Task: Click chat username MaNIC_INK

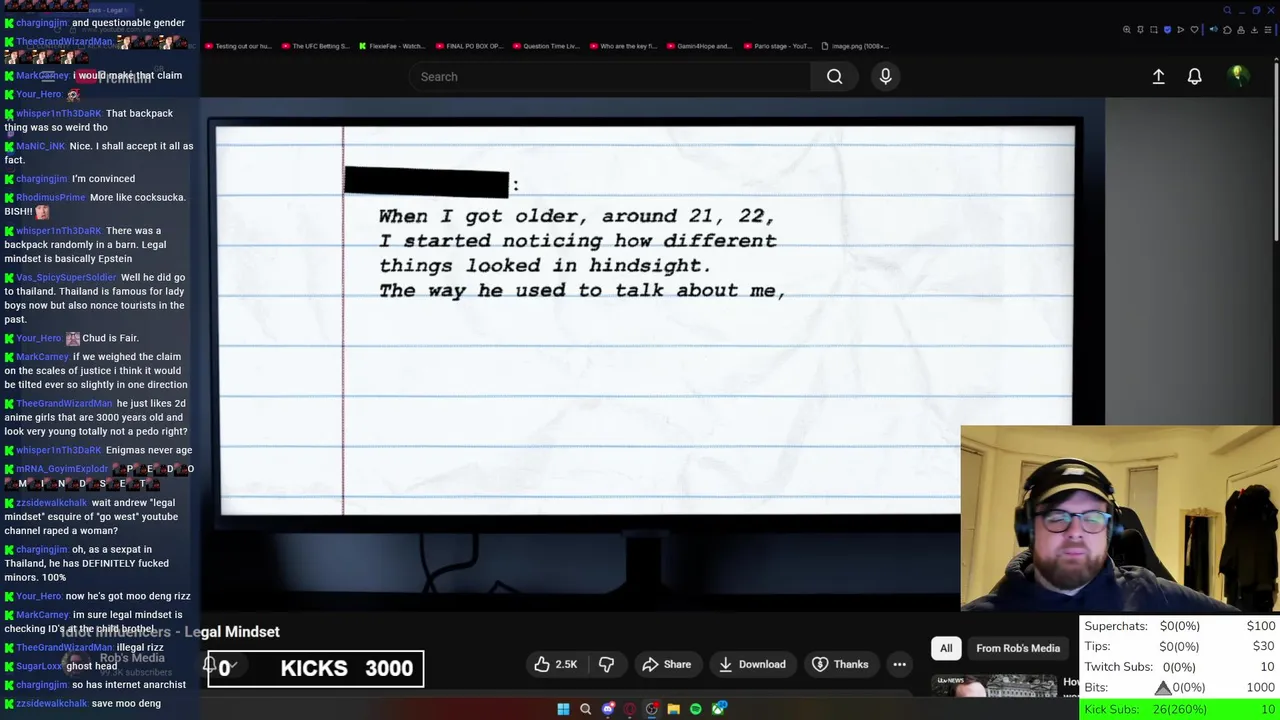Action: [40, 146]
